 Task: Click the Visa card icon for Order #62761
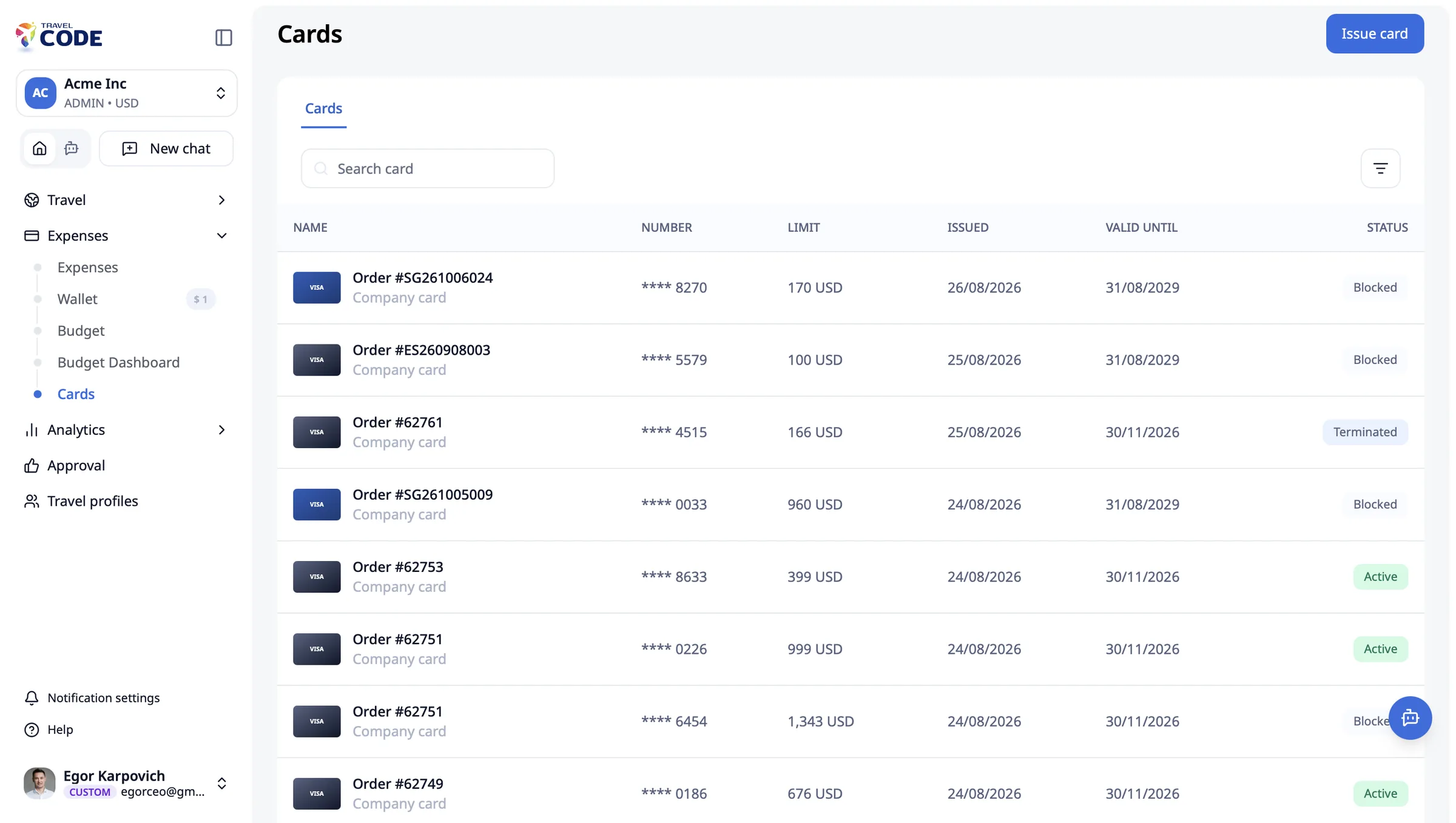(x=317, y=432)
